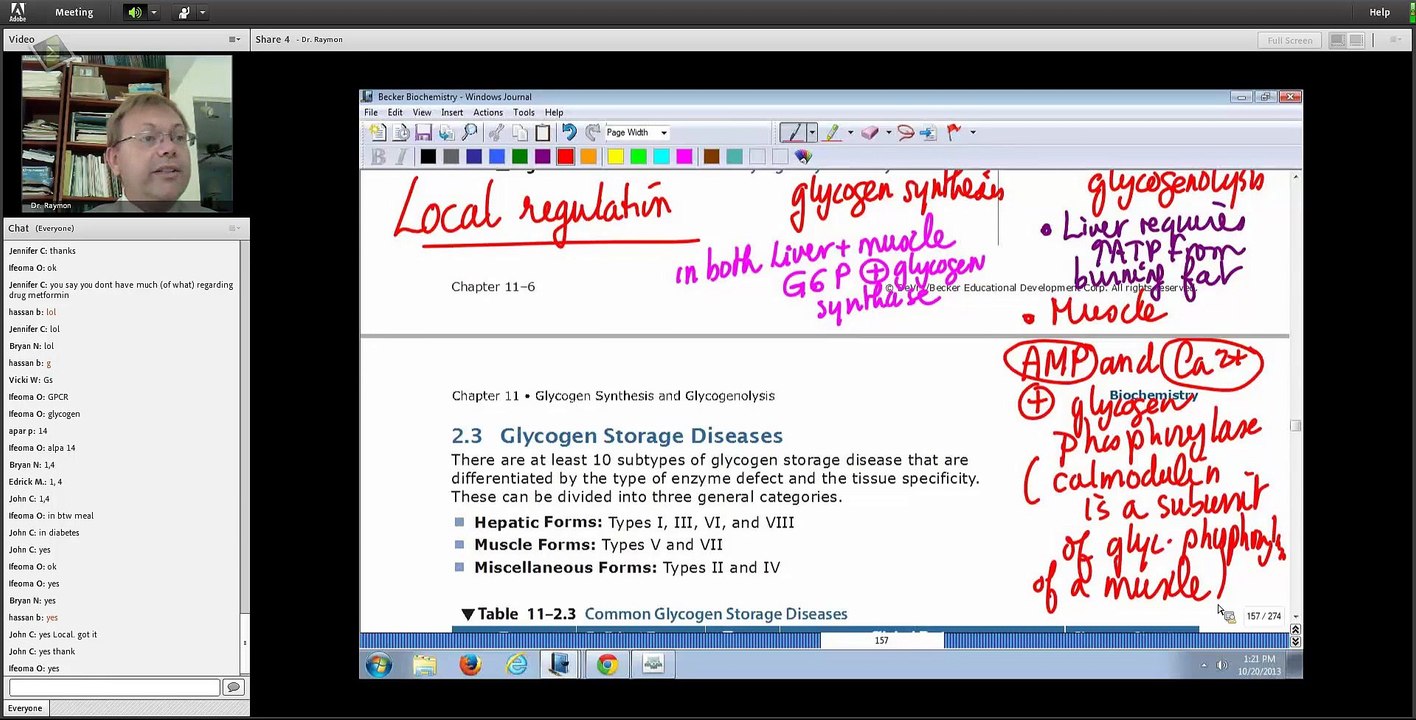Open the Flag color dropdown arrow
Screen dimensions: 1416x720
coord(973,132)
